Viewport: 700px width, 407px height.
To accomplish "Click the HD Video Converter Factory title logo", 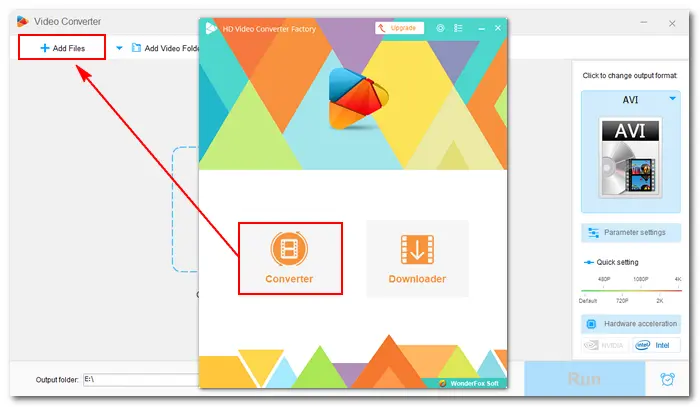I will tap(211, 29).
